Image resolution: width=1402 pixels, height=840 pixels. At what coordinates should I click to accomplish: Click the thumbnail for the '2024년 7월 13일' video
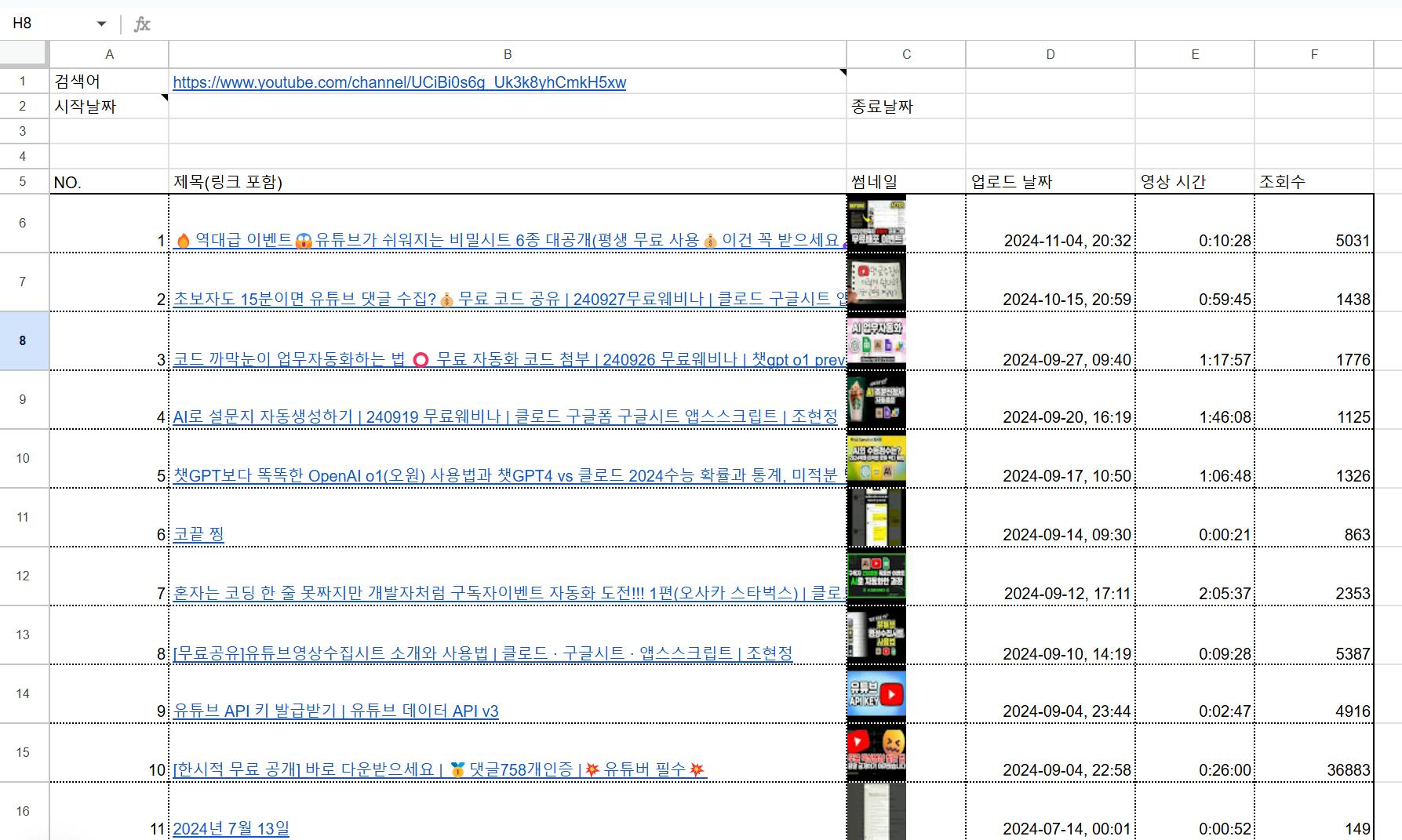click(x=876, y=812)
